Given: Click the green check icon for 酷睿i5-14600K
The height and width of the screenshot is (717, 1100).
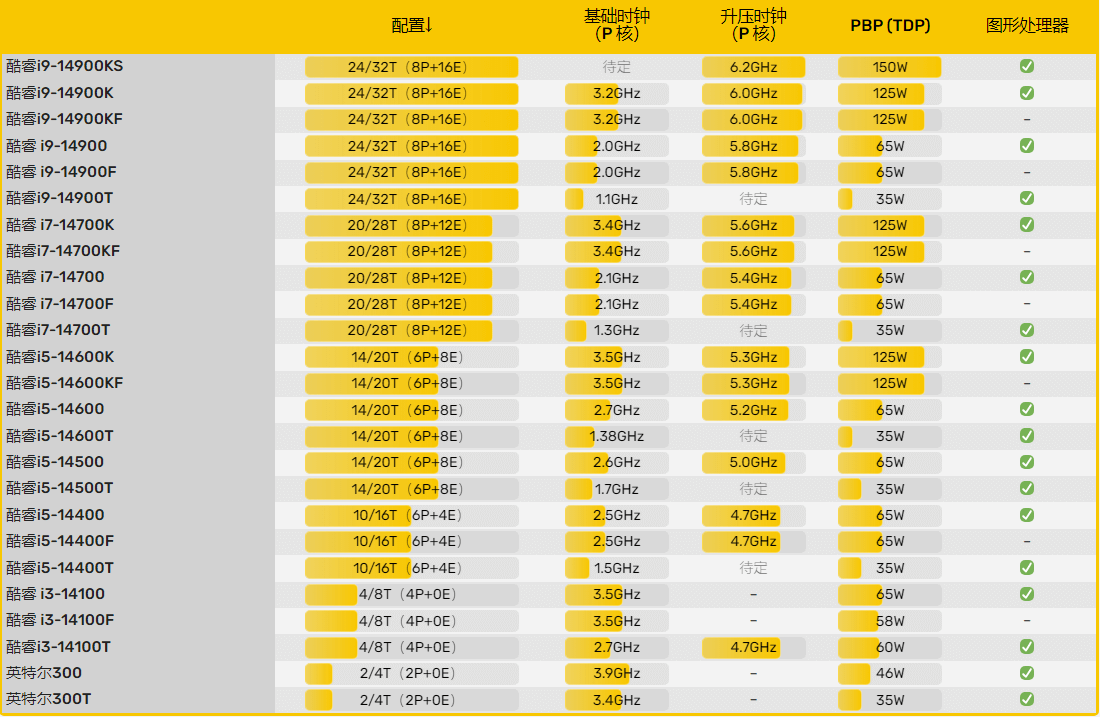Looking at the screenshot, I should point(1027,357).
